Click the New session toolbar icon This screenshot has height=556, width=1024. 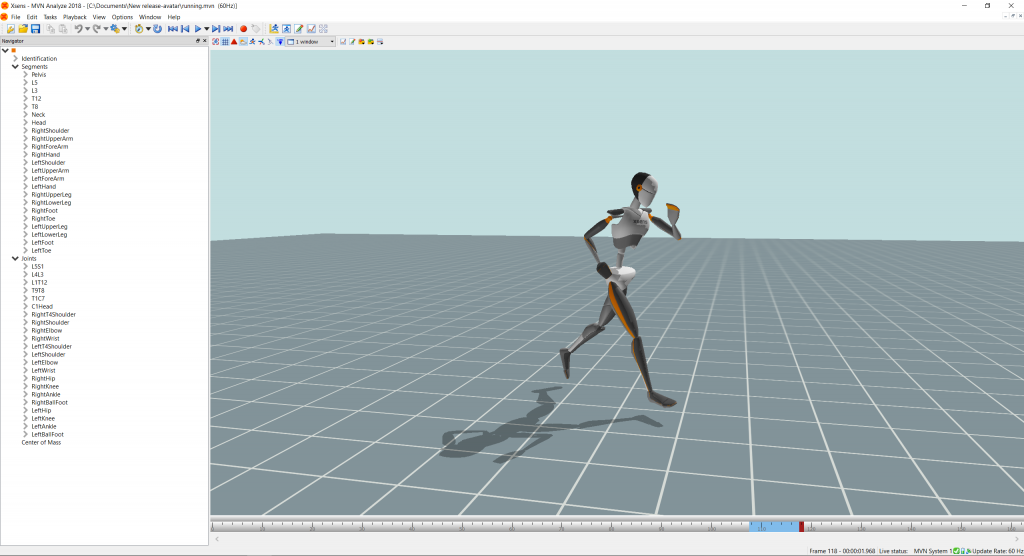click(x=10, y=29)
